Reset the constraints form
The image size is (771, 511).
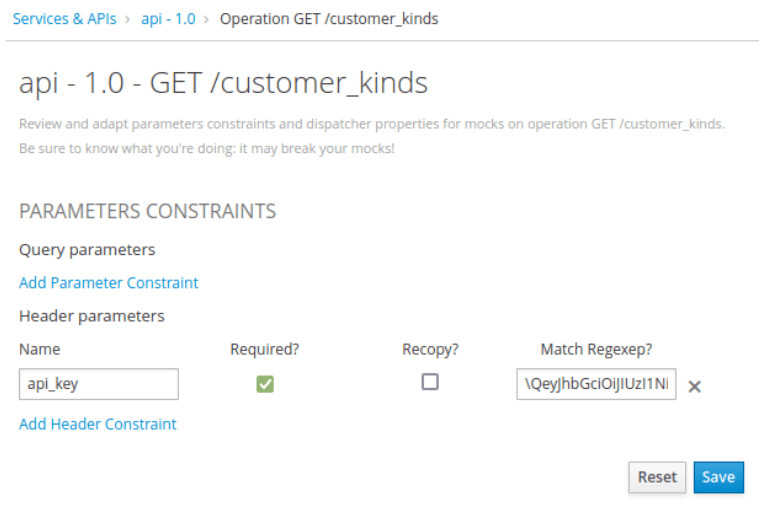[x=657, y=477]
